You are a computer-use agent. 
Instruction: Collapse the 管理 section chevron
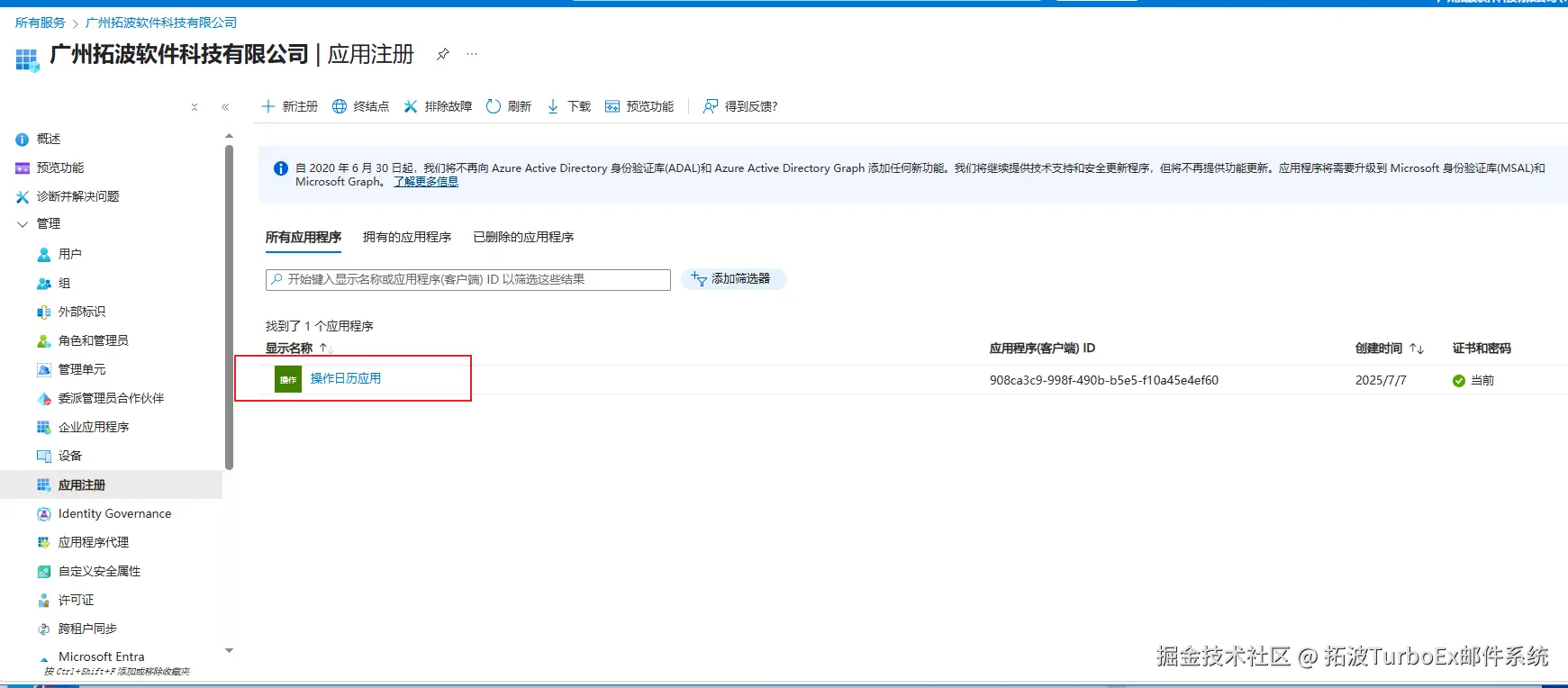[x=23, y=223]
